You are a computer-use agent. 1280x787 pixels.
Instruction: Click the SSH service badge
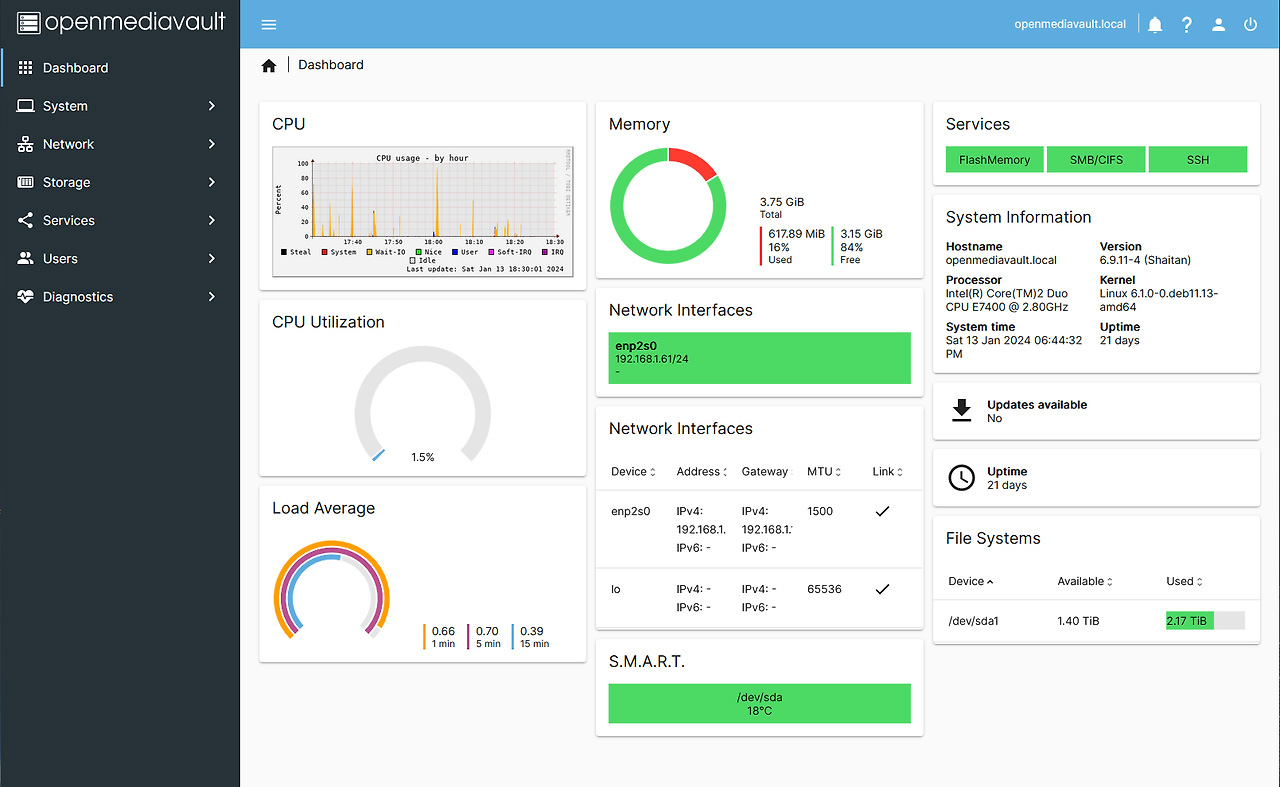(x=1198, y=159)
